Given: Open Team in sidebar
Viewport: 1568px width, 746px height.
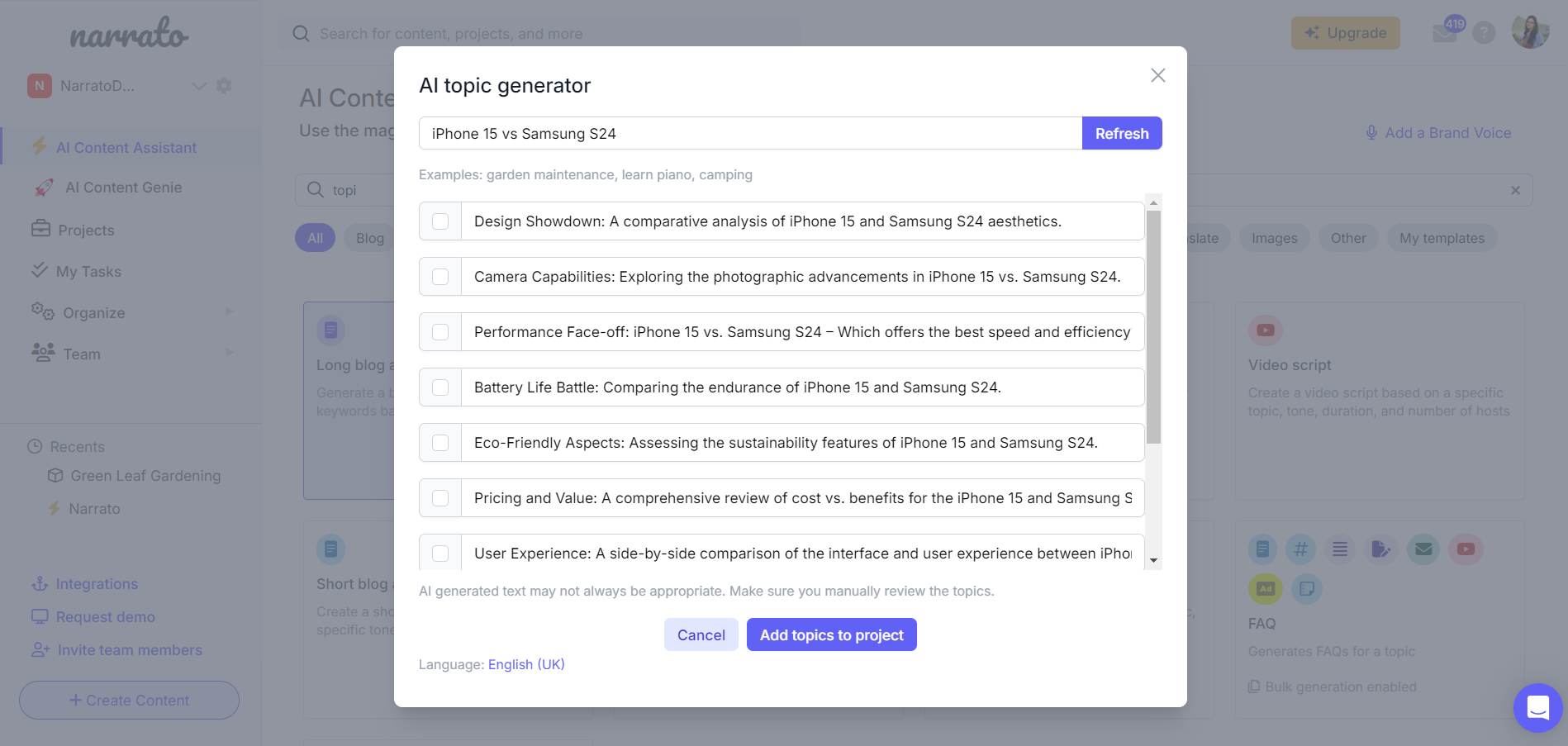Looking at the screenshot, I should pyautogui.click(x=82, y=354).
